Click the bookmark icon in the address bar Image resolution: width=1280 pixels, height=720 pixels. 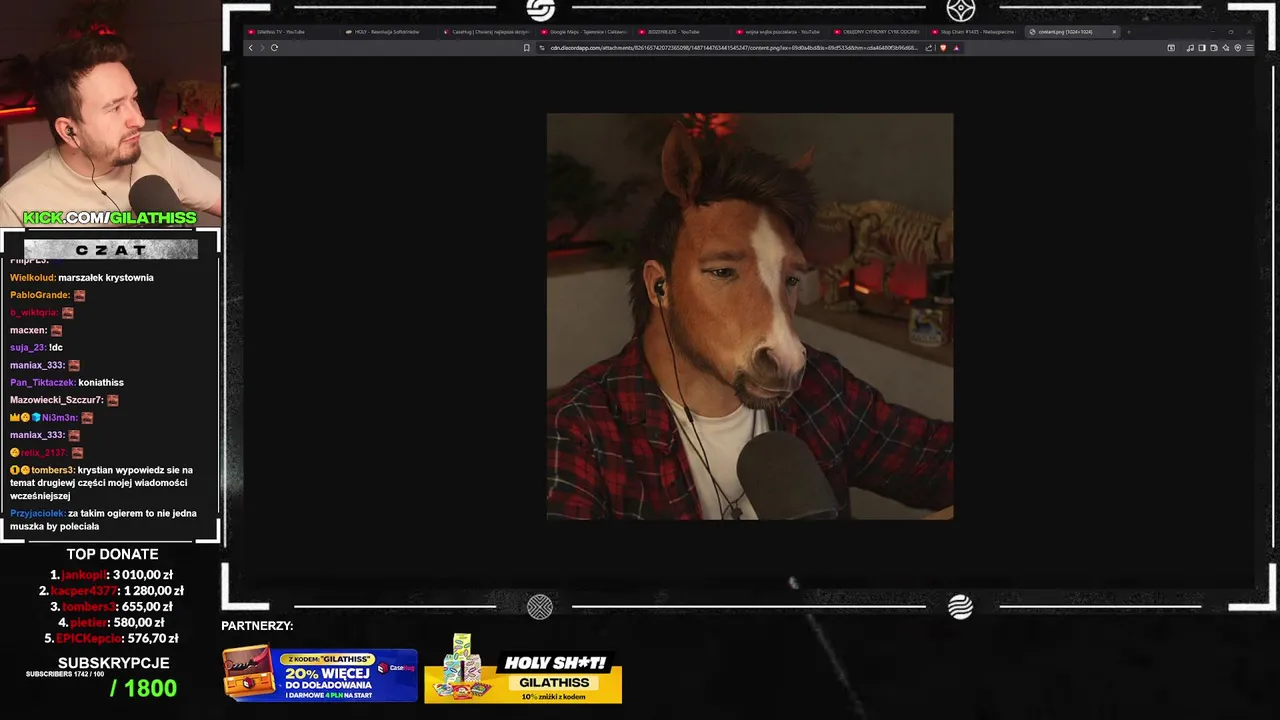coord(526,47)
